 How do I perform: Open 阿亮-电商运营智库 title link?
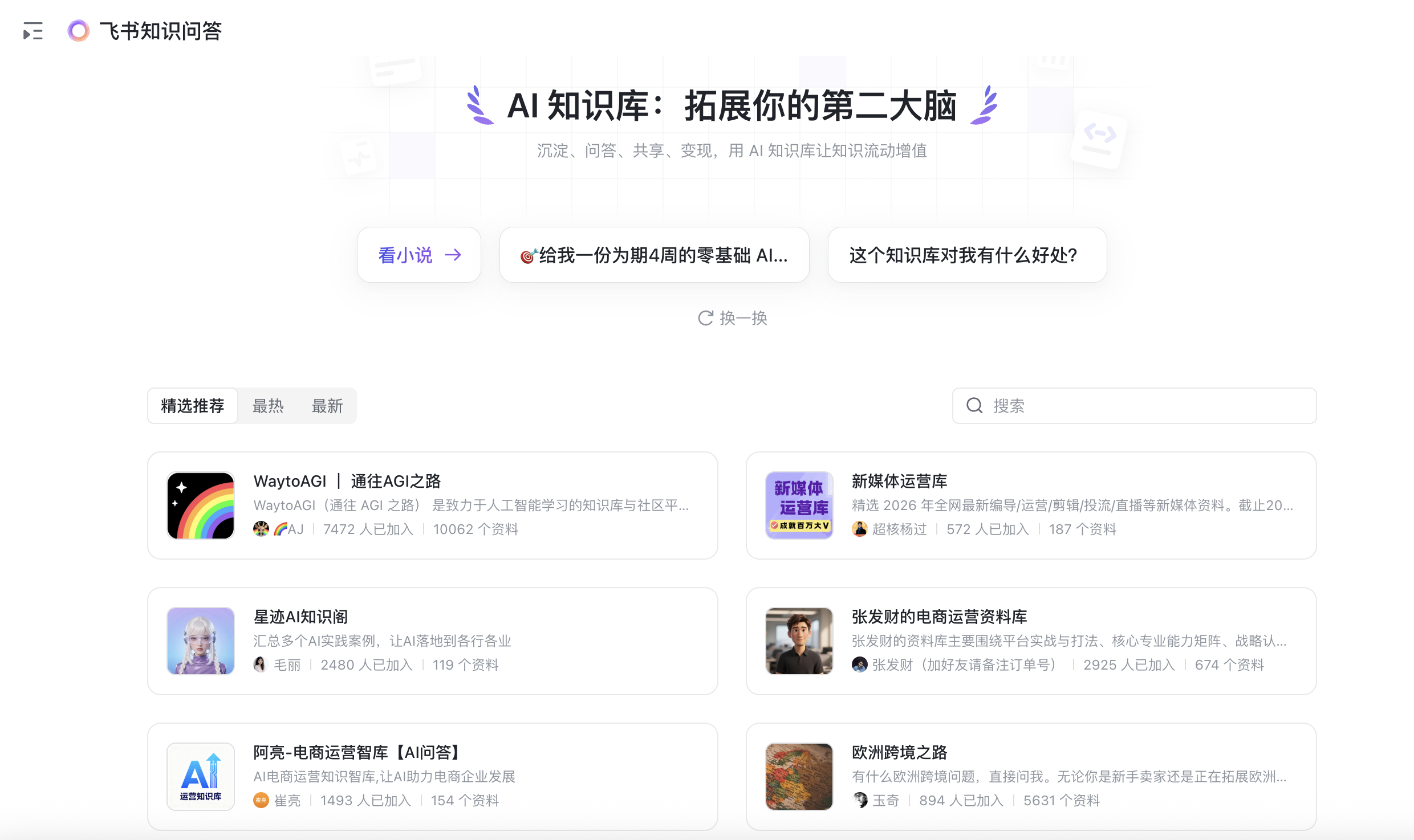(357, 752)
